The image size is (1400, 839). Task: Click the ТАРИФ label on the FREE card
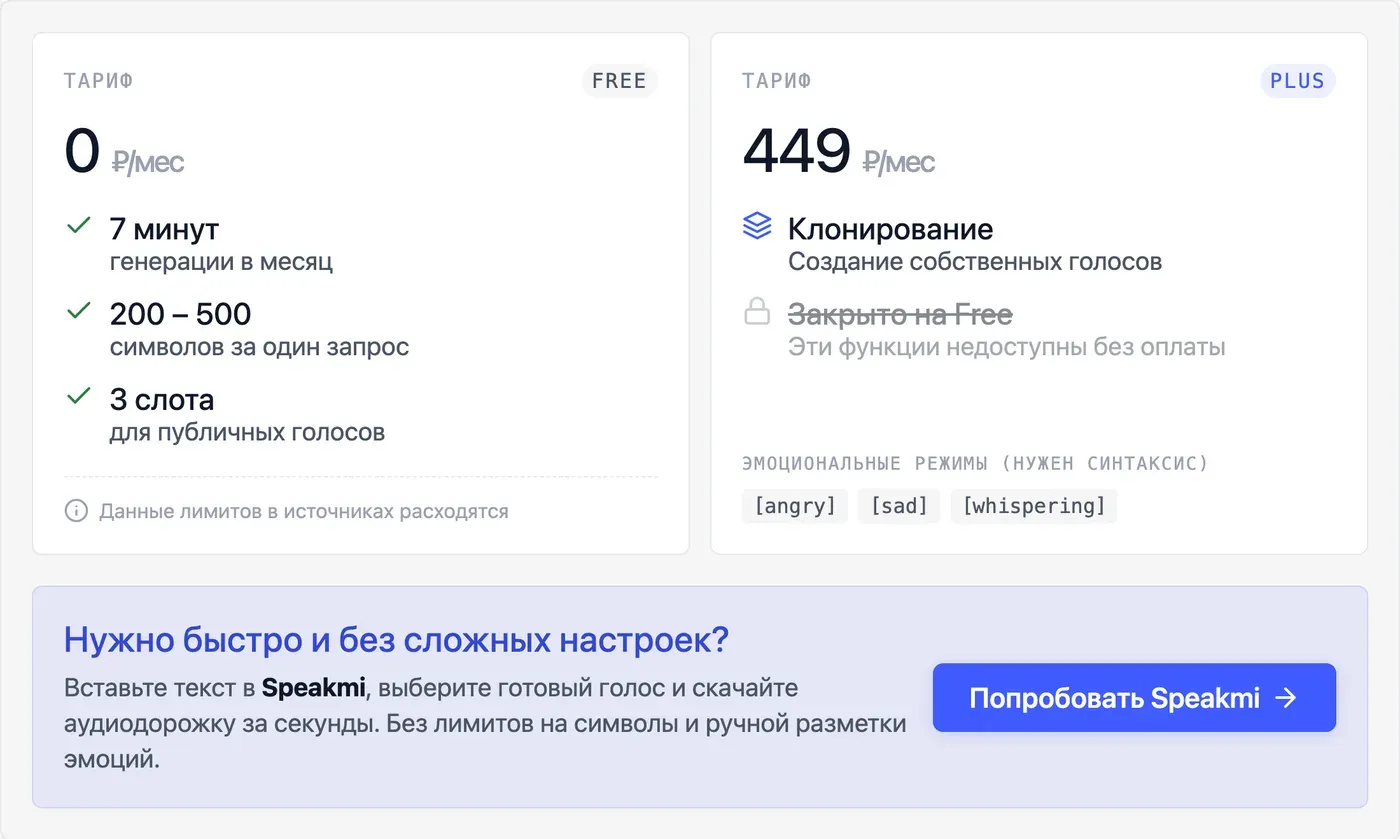click(x=99, y=81)
